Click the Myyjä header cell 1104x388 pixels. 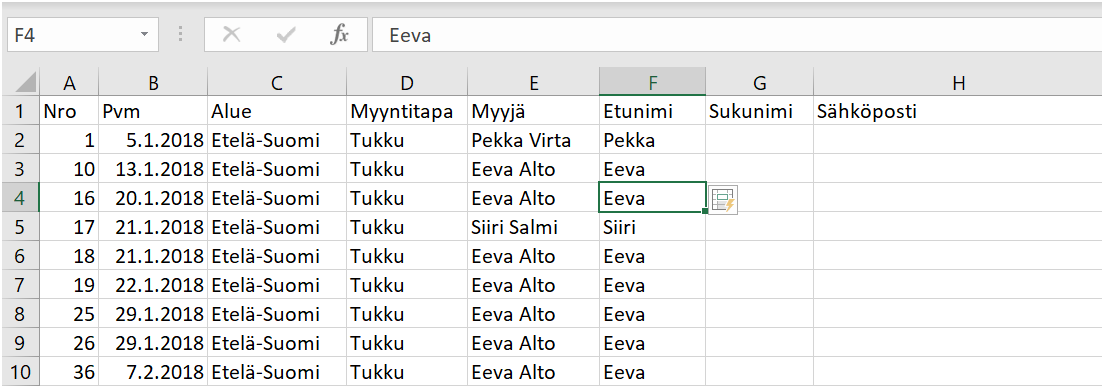pos(533,111)
